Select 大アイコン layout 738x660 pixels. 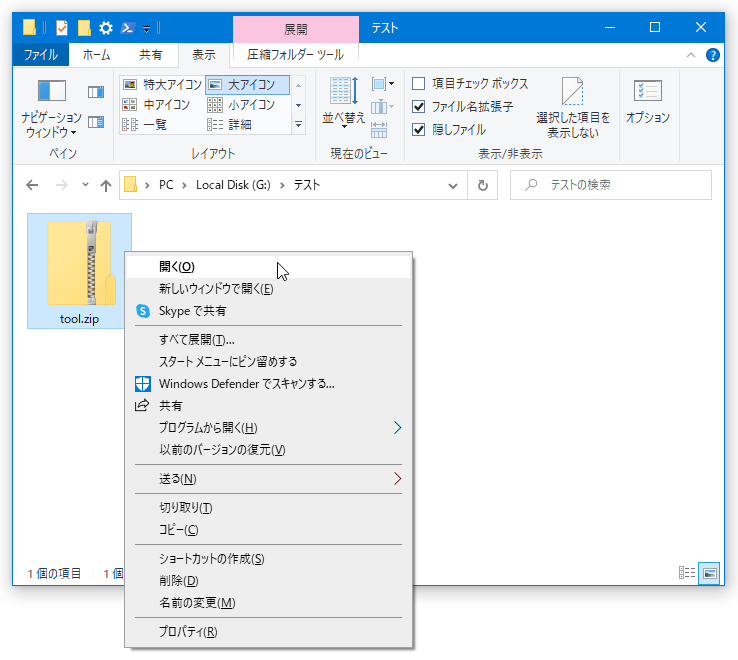click(x=248, y=85)
